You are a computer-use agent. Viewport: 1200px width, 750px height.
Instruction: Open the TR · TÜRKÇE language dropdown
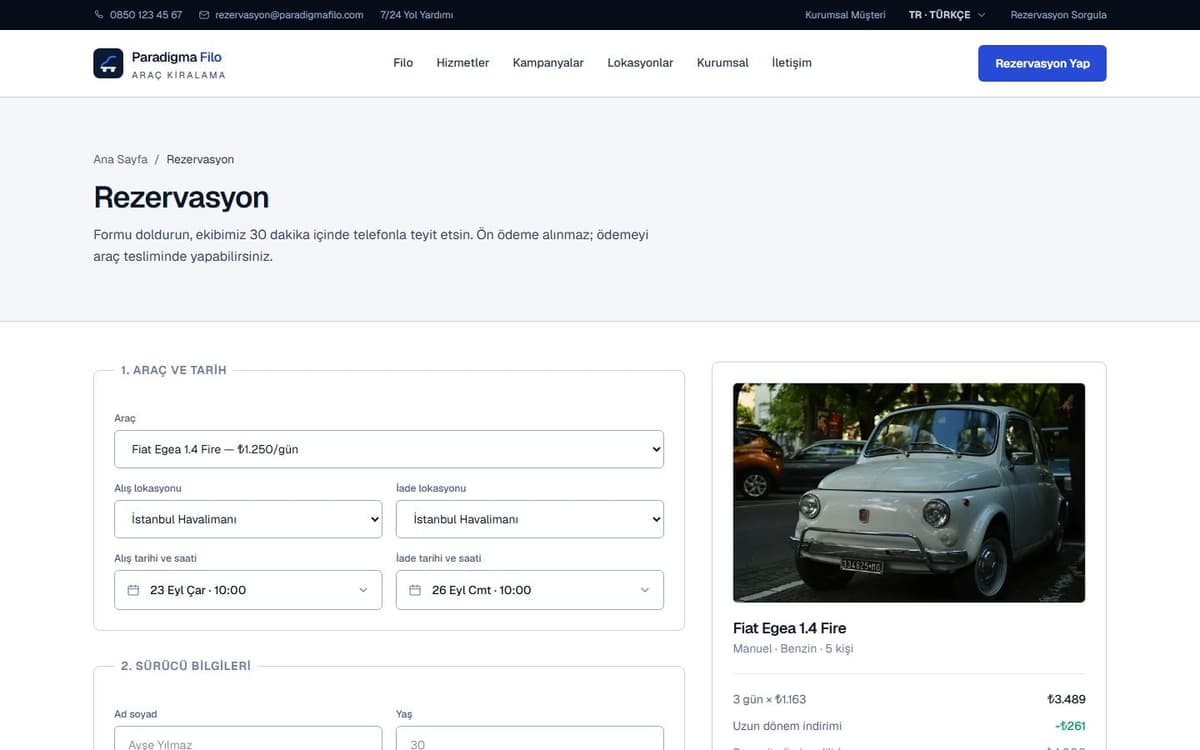point(946,15)
